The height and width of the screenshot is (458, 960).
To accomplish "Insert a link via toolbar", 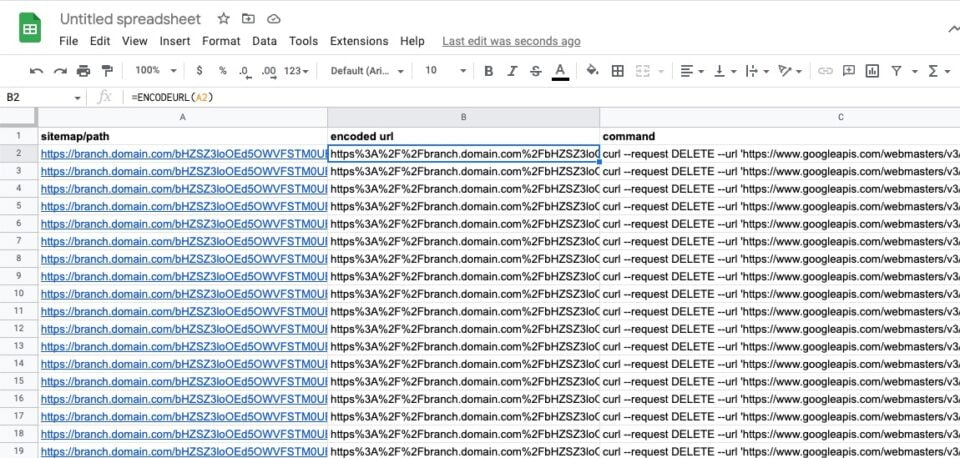I will (x=825, y=71).
